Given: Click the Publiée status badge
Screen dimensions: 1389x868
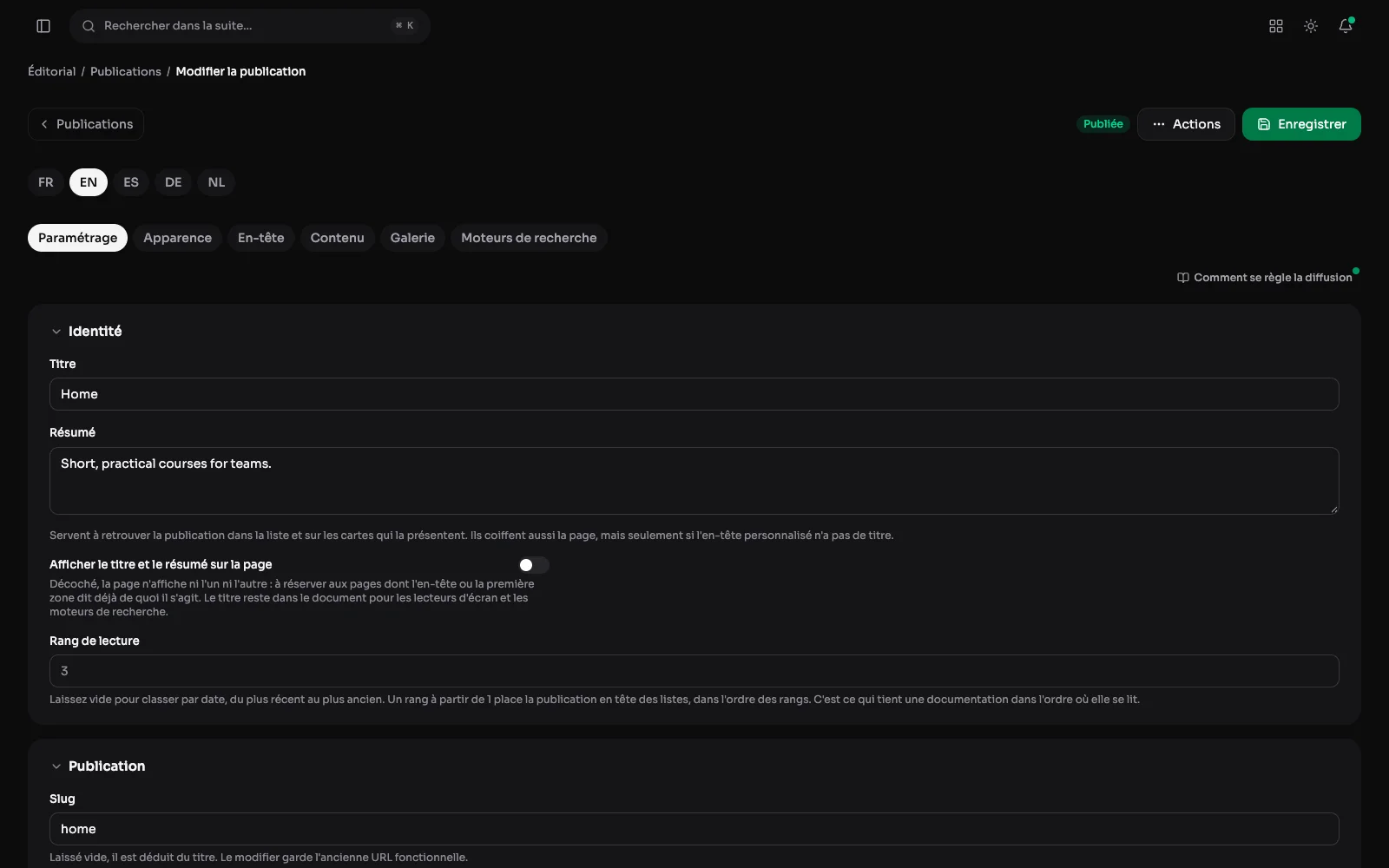Looking at the screenshot, I should 1103,124.
